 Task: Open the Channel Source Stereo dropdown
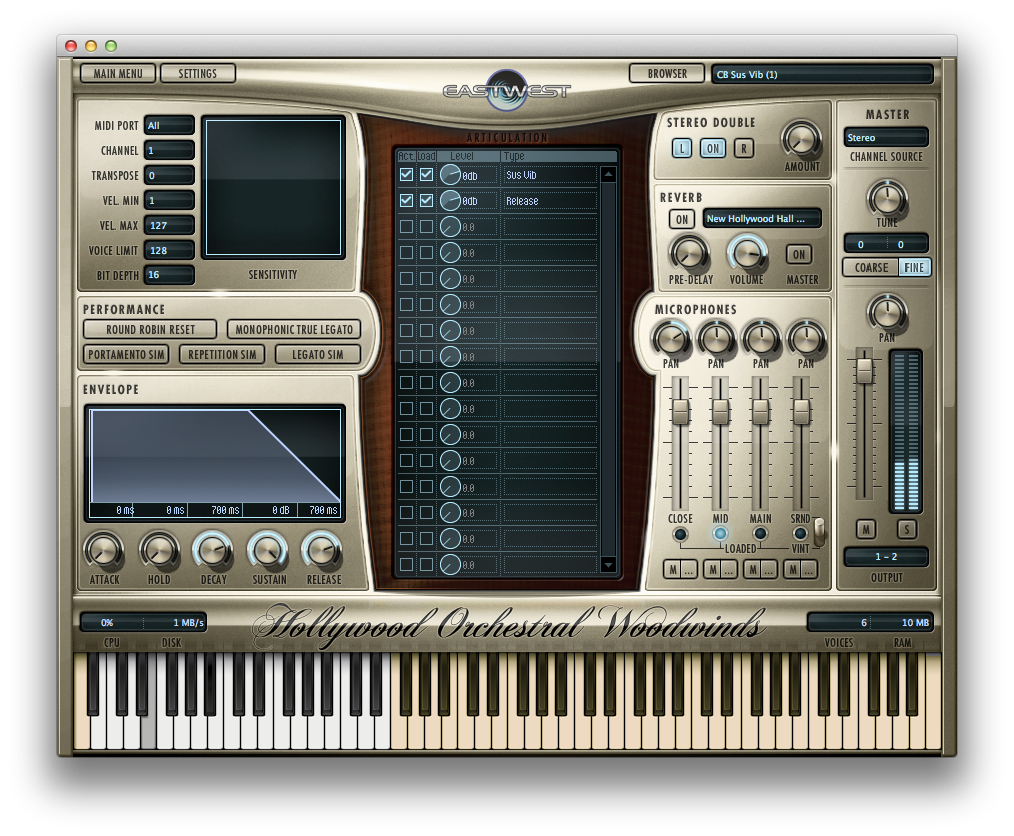(886, 138)
